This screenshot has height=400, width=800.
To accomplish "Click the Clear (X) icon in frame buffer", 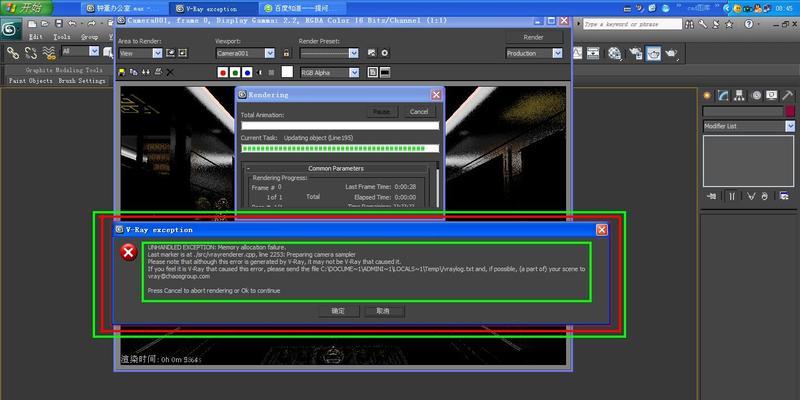I will pyautogui.click(x=170, y=72).
